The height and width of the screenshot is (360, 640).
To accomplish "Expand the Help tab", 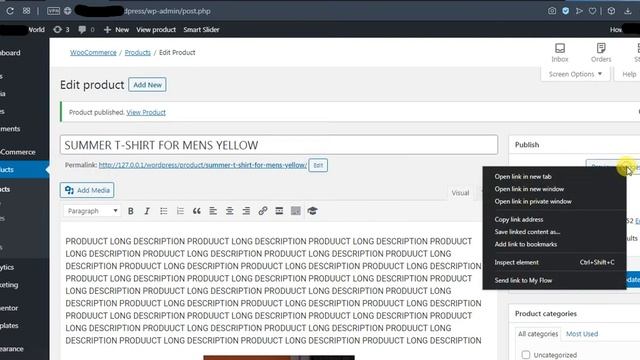I will [629, 74].
